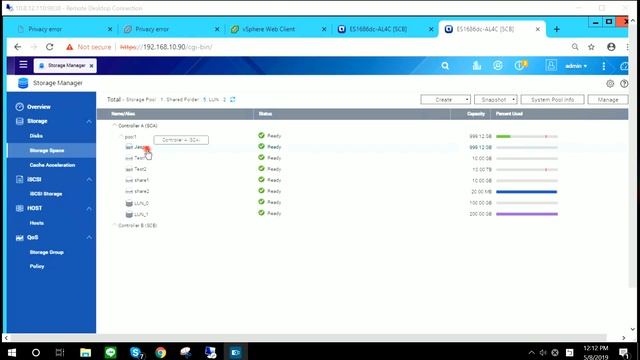Open Windows action center notifications
Screen dimensions: 640x360
623,352
